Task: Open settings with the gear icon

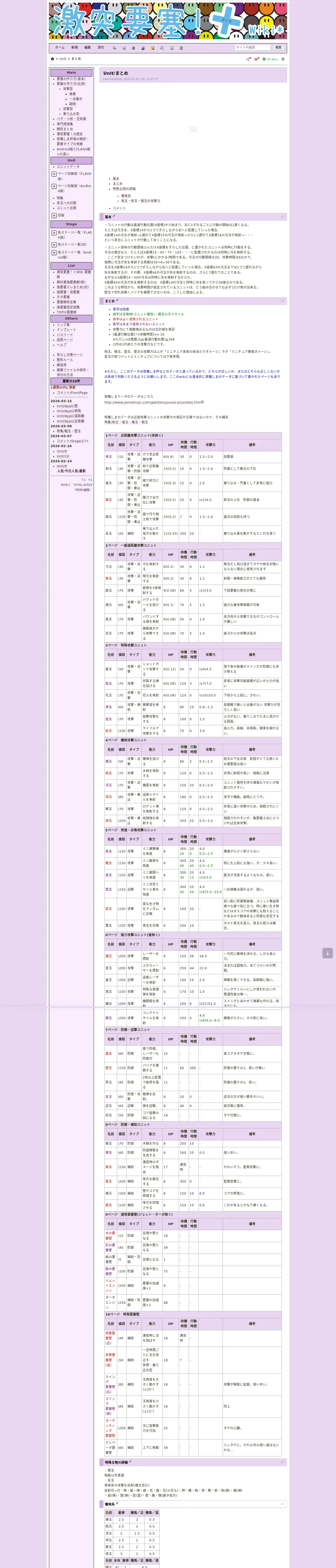Action: [x=283, y=59]
